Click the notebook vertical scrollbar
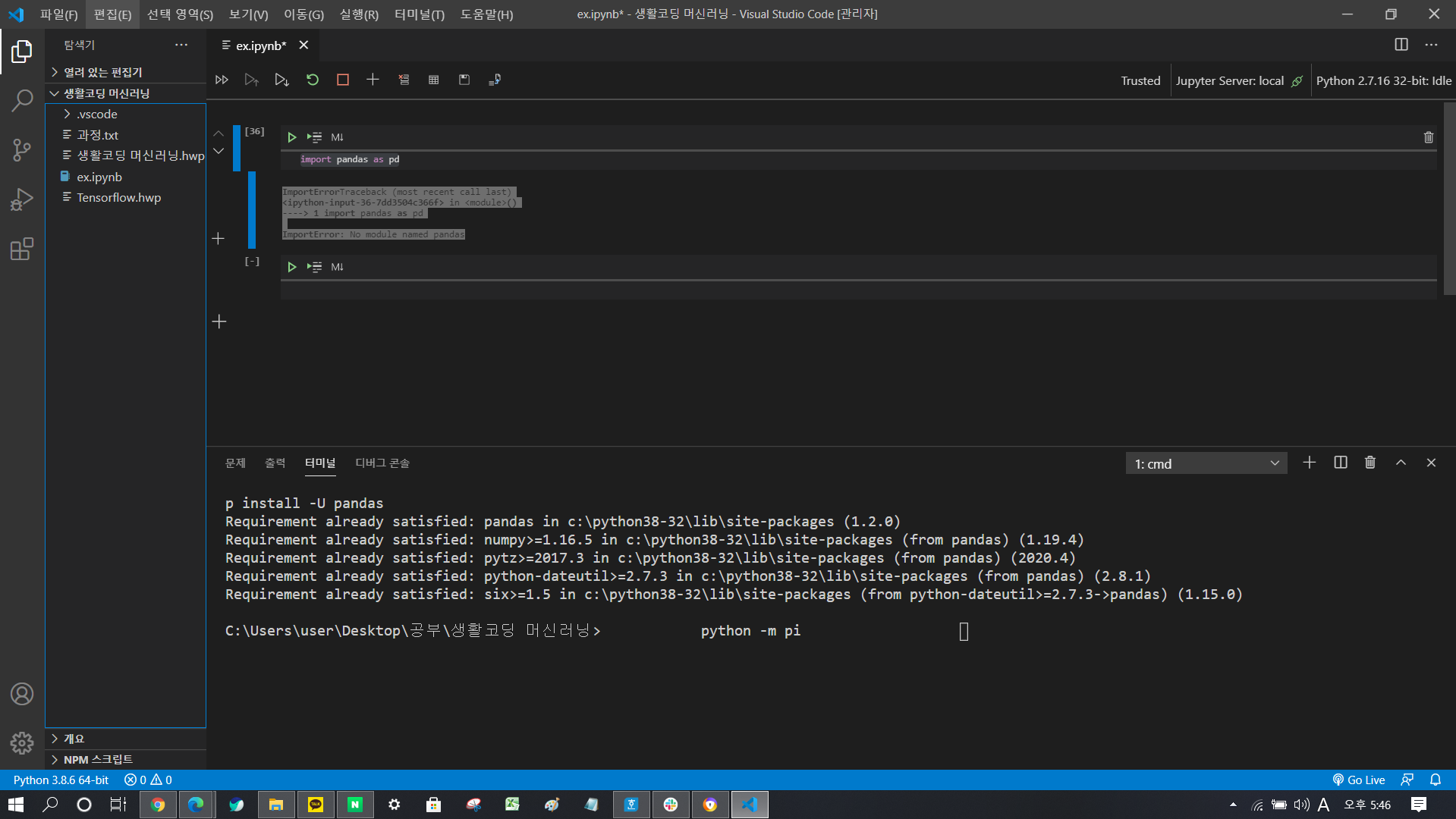This screenshot has width=1456, height=819. tap(1449, 199)
